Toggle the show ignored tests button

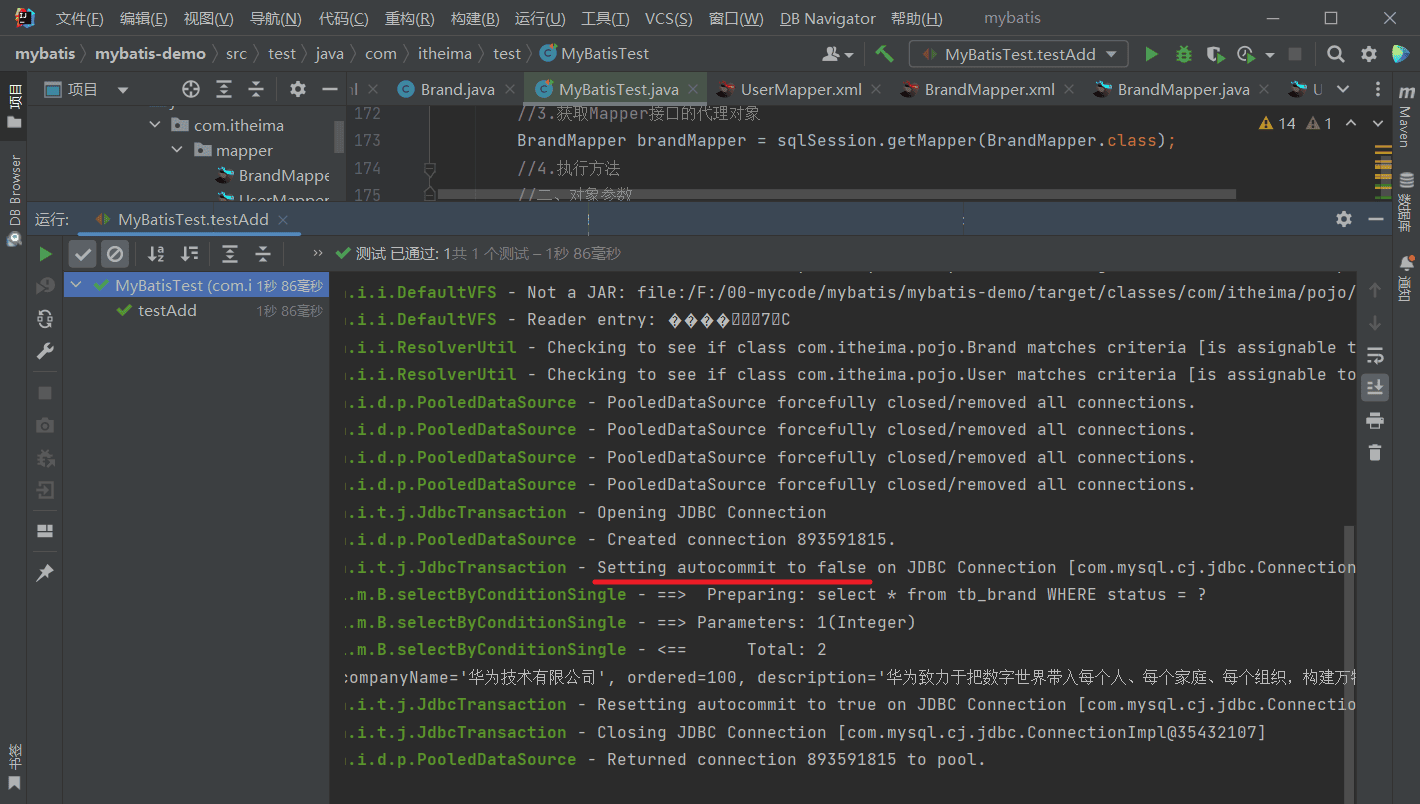point(116,254)
